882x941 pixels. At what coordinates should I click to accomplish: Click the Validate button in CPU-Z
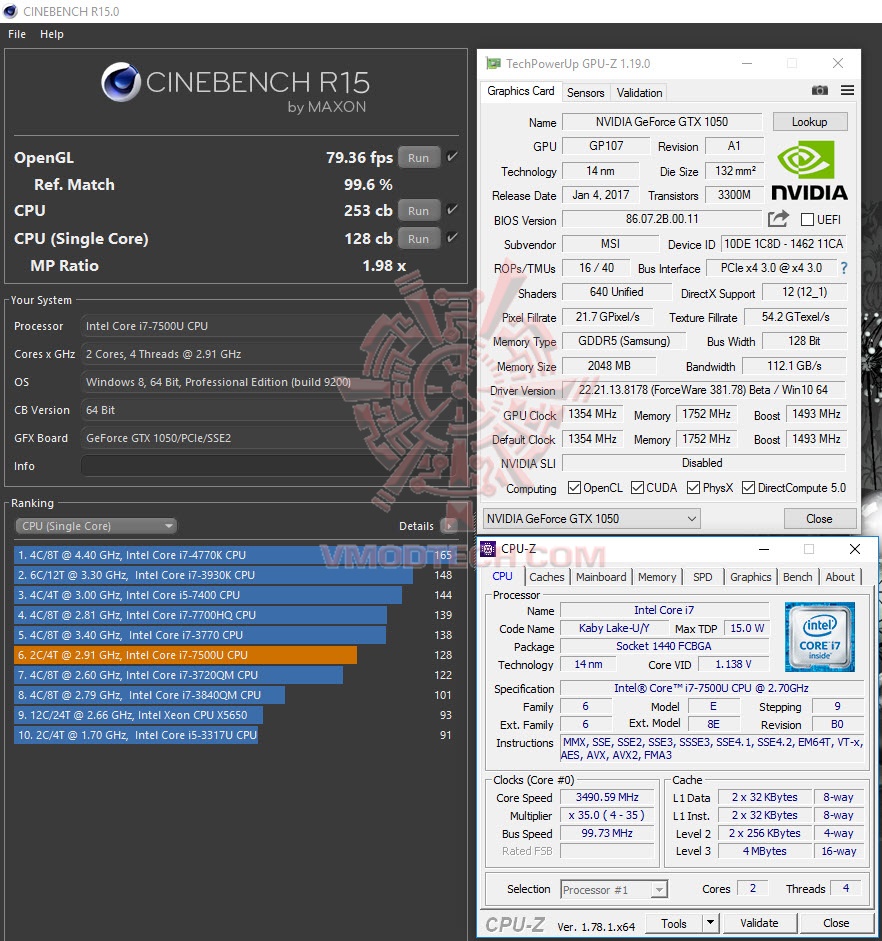[760, 923]
